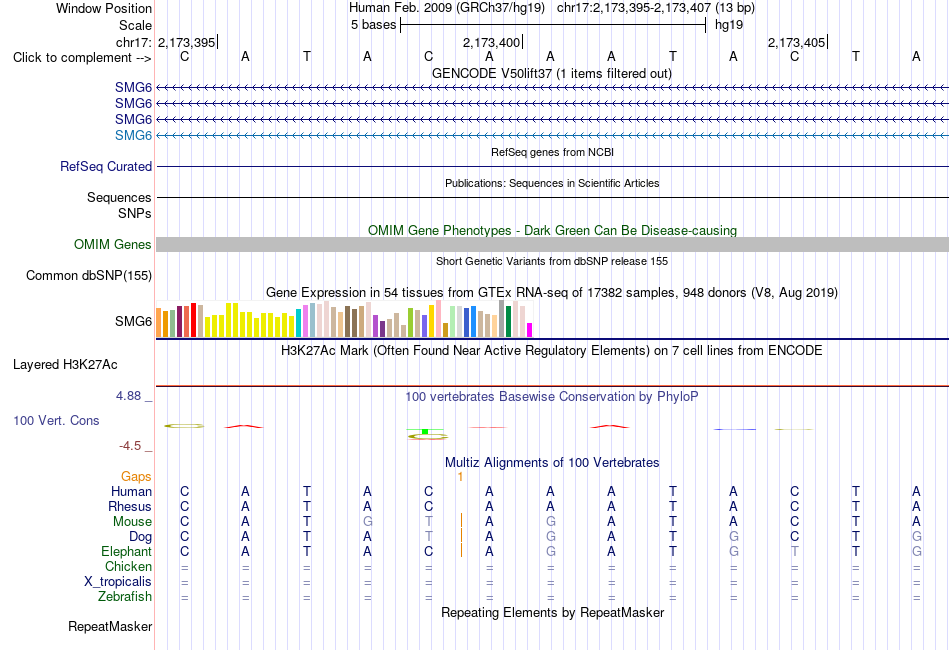
Task: Click the magenta bar ending GTEx chart
Action: pos(530,330)
